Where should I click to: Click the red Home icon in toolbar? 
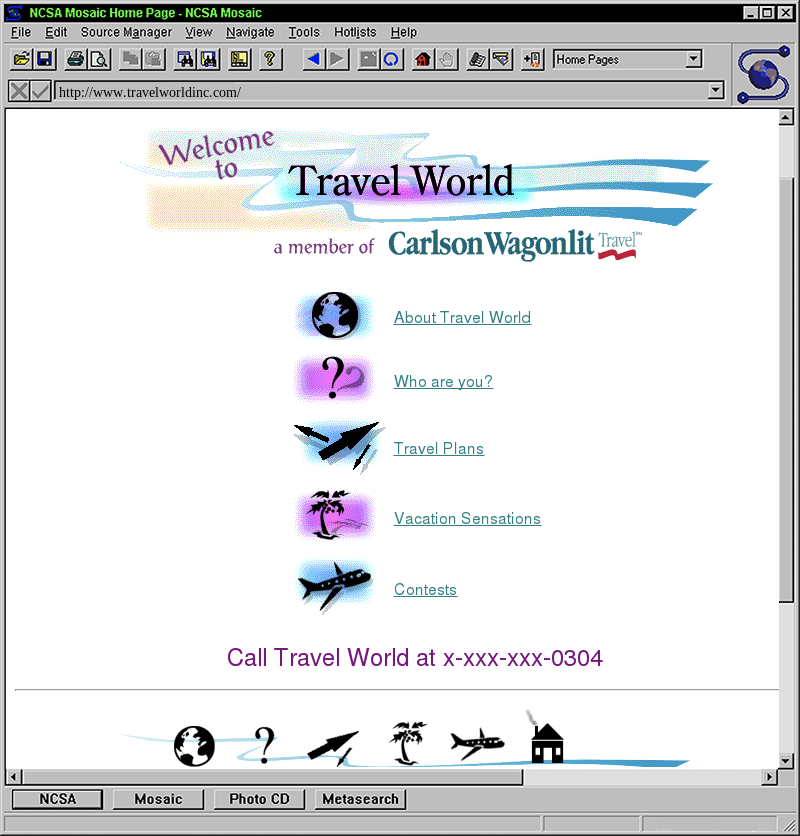point(423,60)
